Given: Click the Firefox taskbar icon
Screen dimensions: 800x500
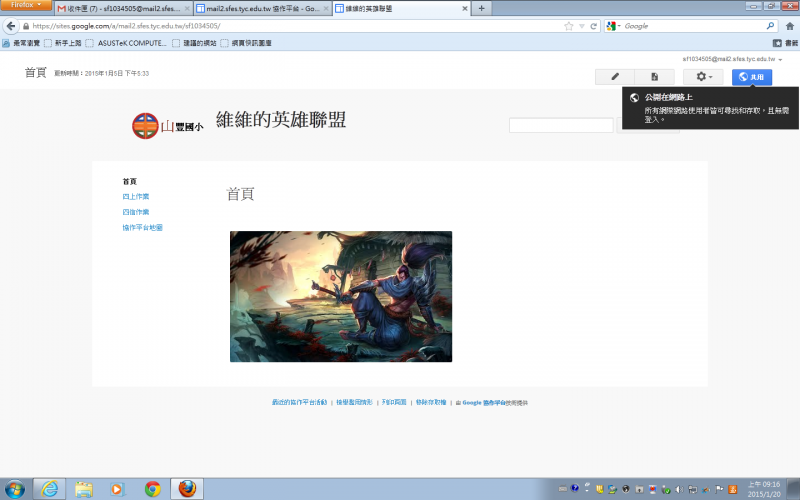Looking at the screenshot, I should pyautogui.click(x=187, y=489).
